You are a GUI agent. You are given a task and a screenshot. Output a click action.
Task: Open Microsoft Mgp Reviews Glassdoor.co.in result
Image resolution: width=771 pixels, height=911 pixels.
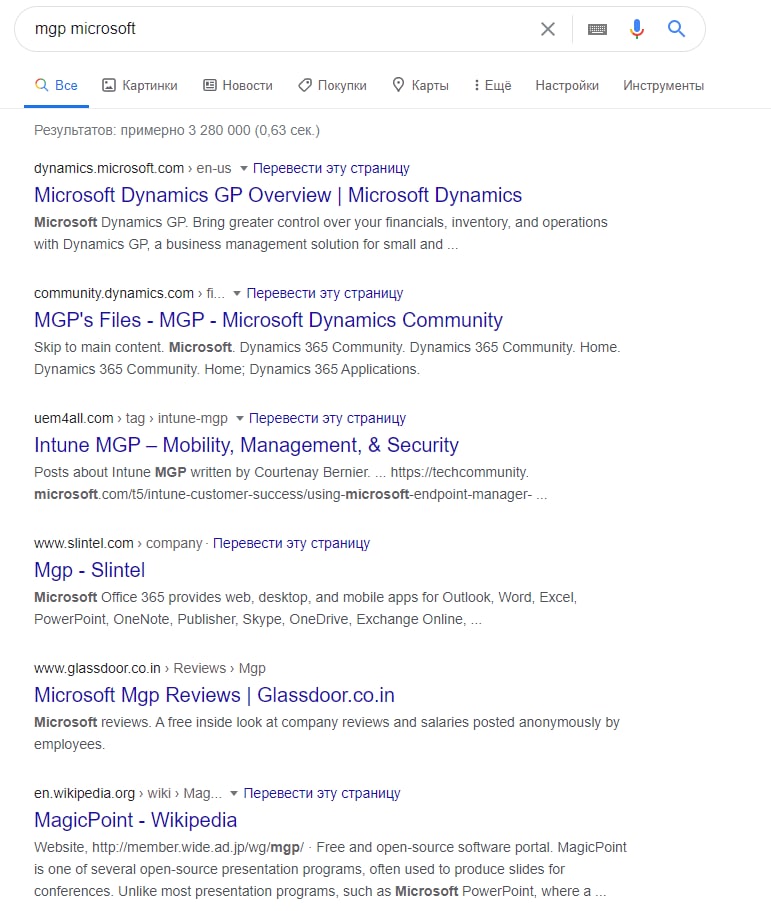tap(214, 695)
